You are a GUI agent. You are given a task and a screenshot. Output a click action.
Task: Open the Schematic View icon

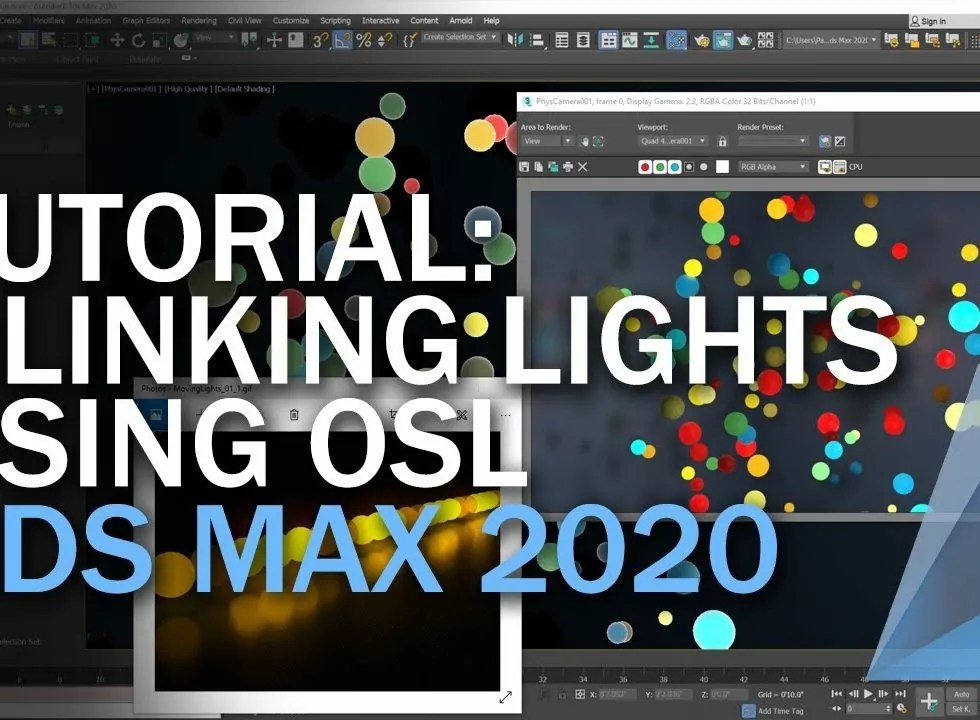tap(651, 41)
